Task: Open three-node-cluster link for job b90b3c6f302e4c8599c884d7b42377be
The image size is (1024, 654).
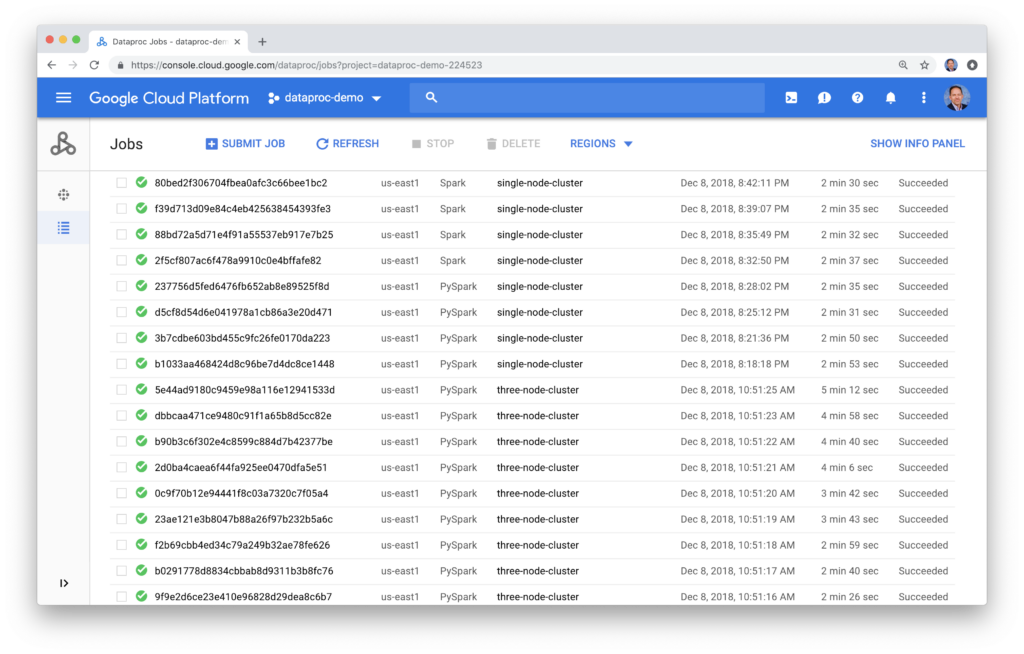Action: tap(537, 442)
